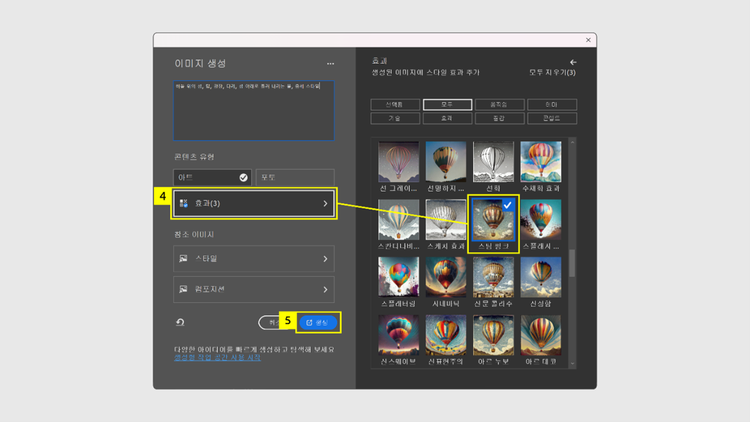Switch to the 테마 filter tab

pyautogui.click(x=552, y=104)
